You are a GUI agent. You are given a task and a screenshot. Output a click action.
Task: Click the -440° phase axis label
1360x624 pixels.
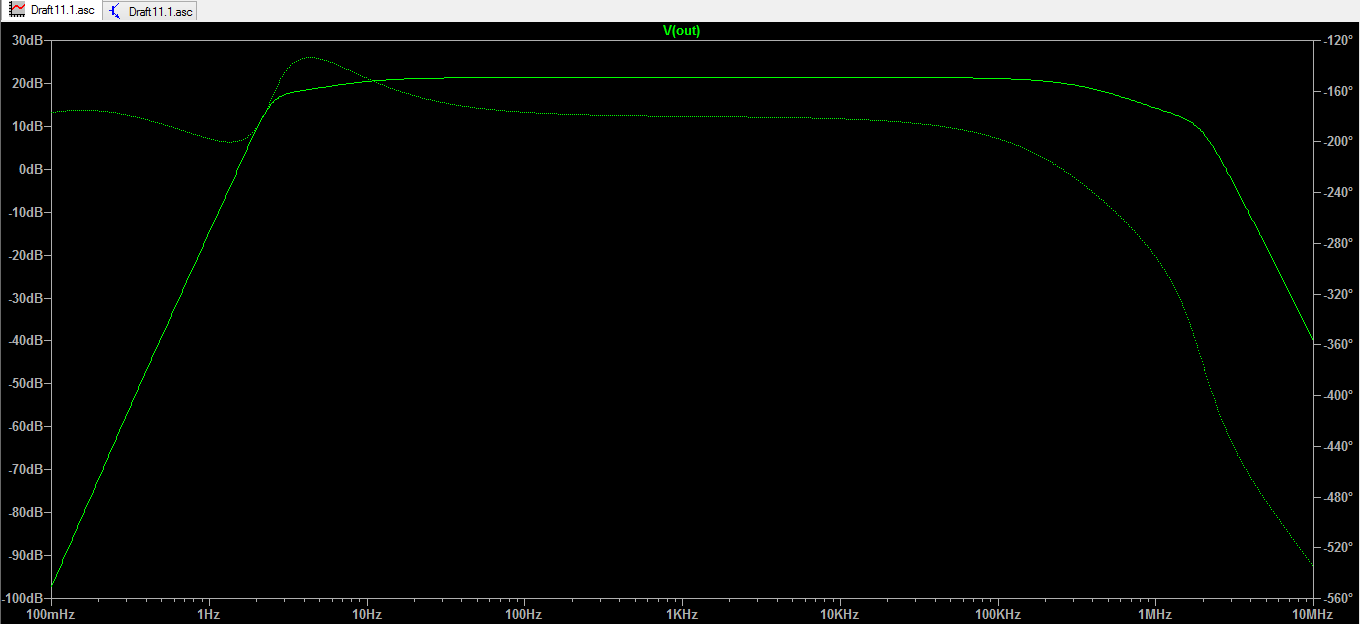(1337, 447)
